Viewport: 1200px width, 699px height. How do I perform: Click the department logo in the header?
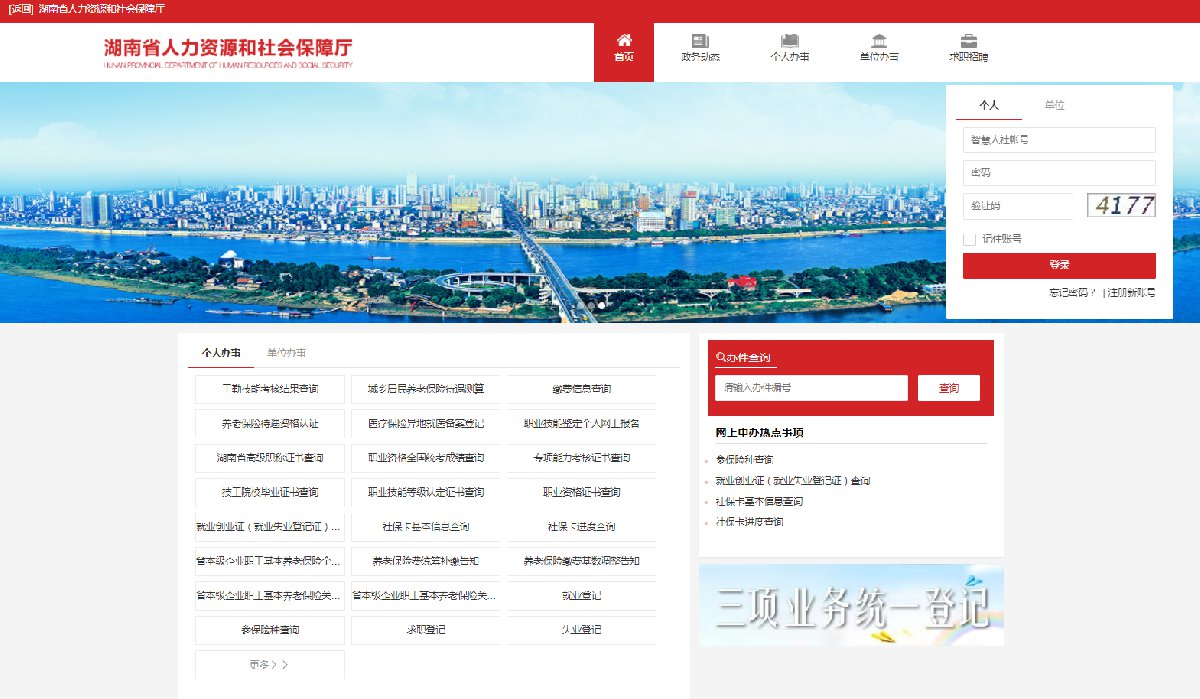228,53
